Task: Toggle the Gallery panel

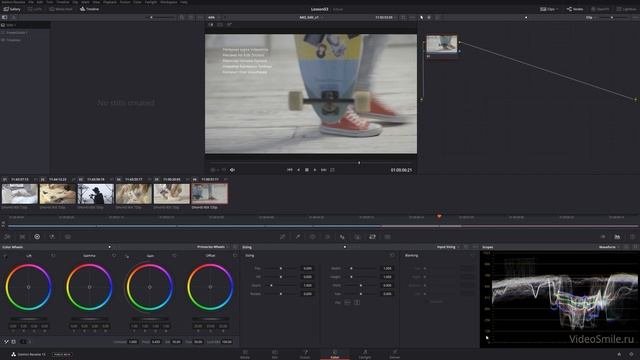Action: 12,9
